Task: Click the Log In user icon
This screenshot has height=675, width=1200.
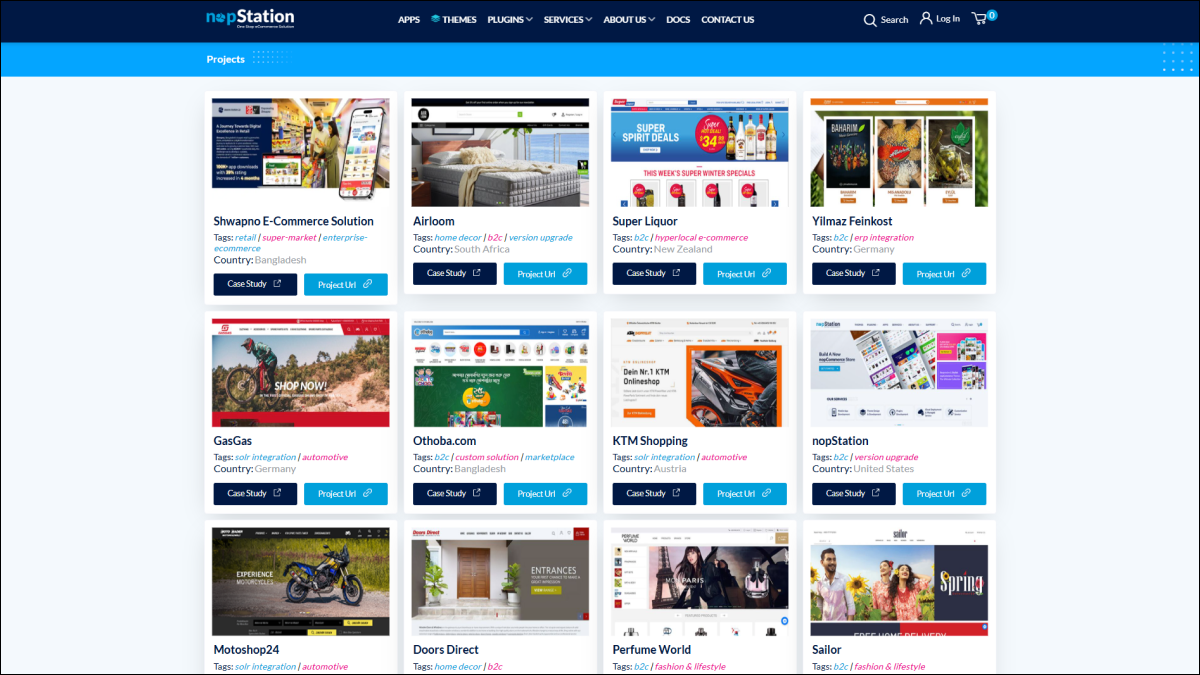Action: 926,18
